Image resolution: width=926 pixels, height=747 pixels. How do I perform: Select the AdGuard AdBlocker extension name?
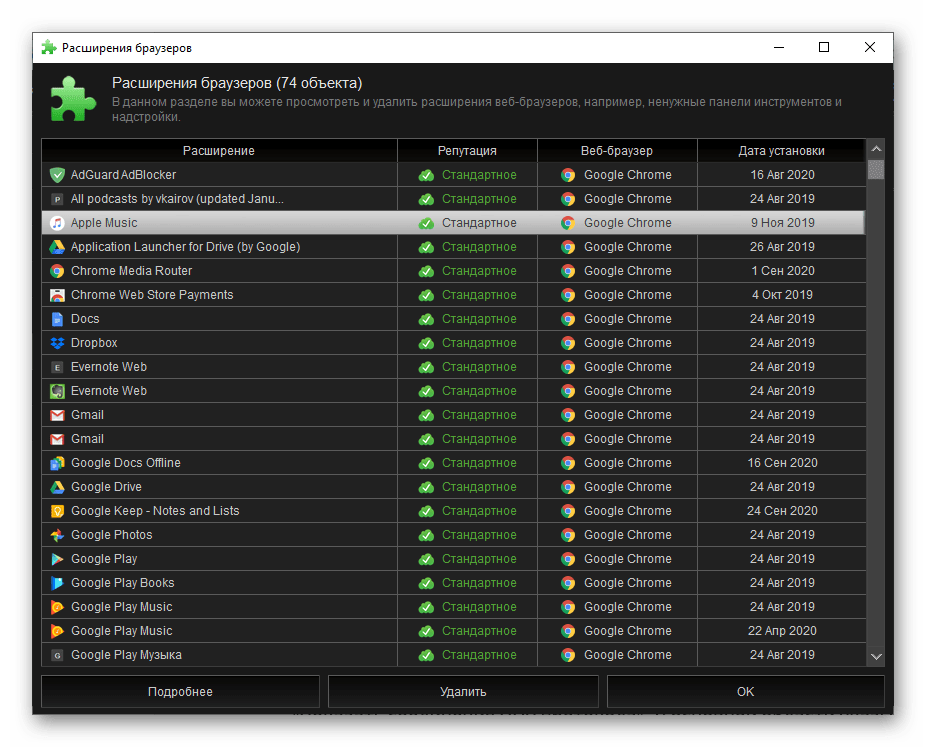(x=123, y=175)
